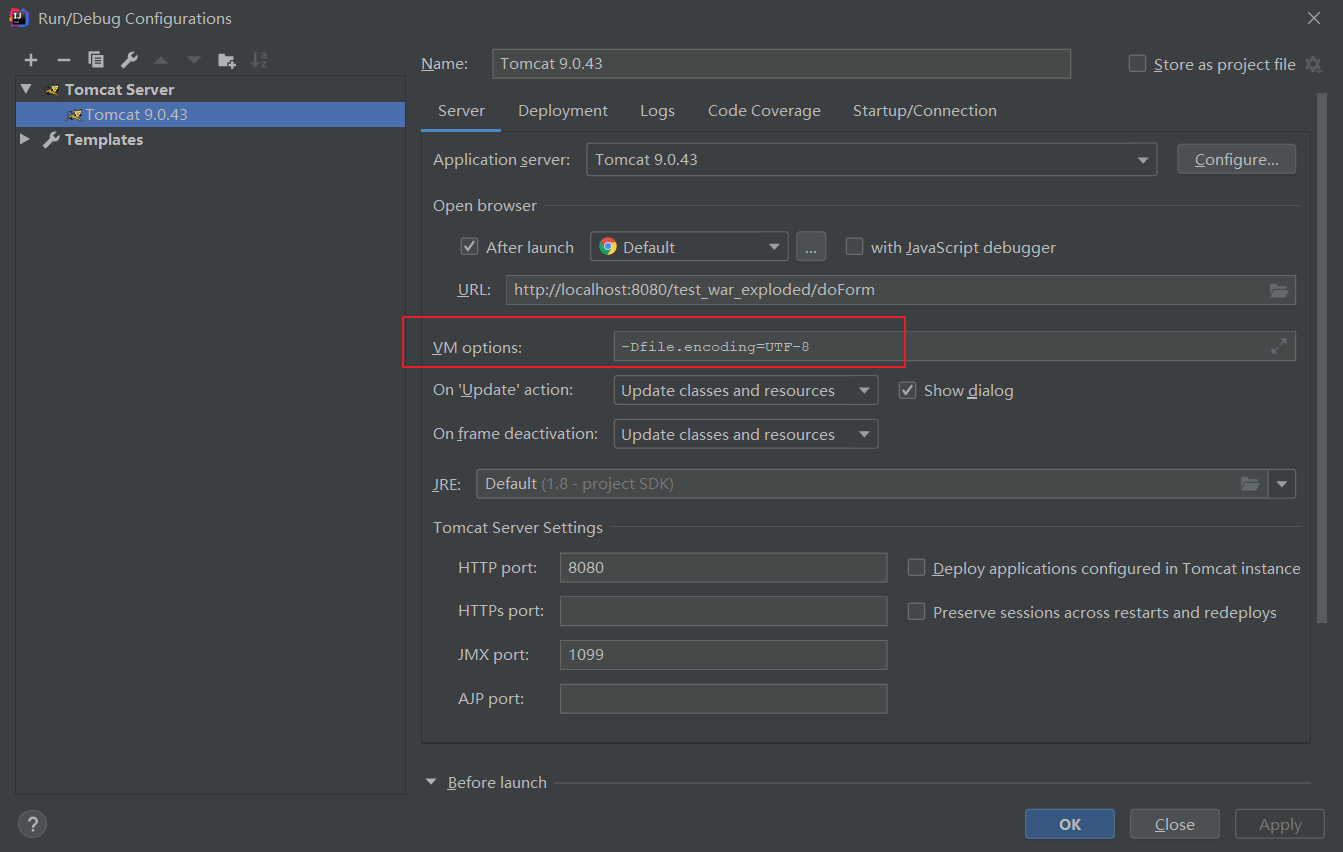Click the IntelliJ logo in title bar
This screenshot has height=852, width=1343.
pos(18,17)
